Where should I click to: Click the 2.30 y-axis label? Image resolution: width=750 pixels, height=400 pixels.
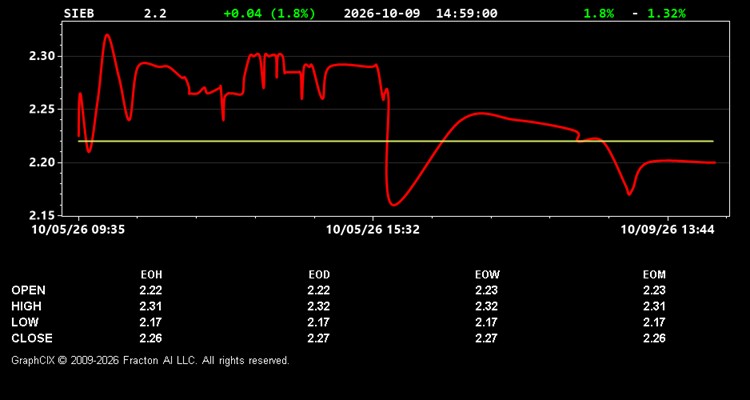(42, 56)
